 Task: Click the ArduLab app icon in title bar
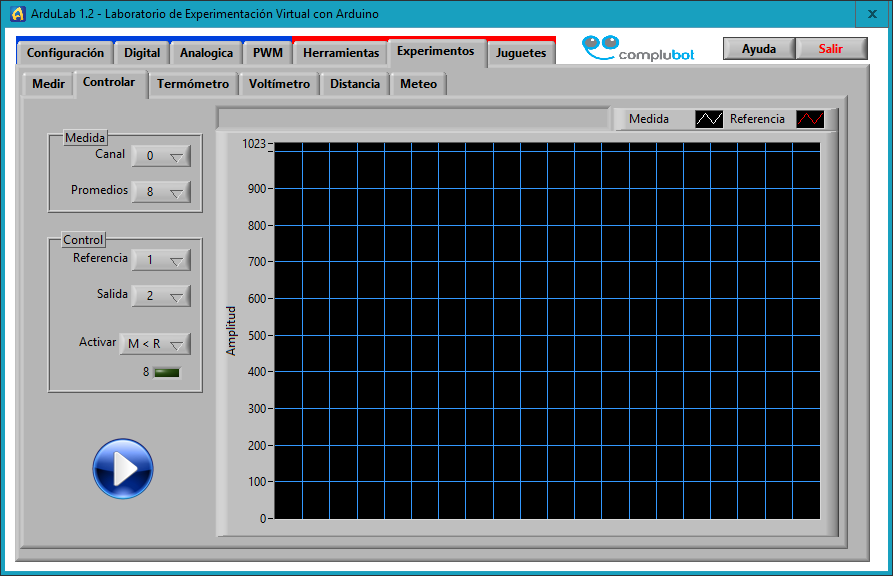pyautogui.click(x=16, y=14)
